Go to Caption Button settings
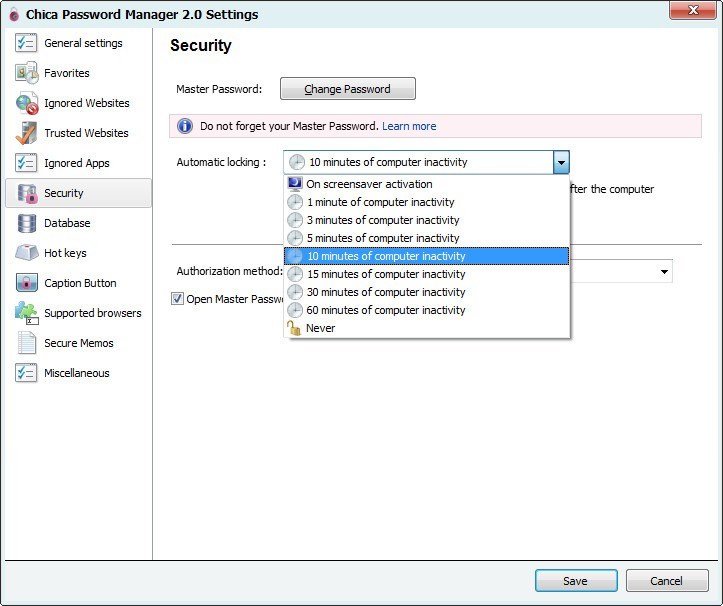The height and width of the screenshot is (606, 723). pyautogui.click(x=79, y=283)
